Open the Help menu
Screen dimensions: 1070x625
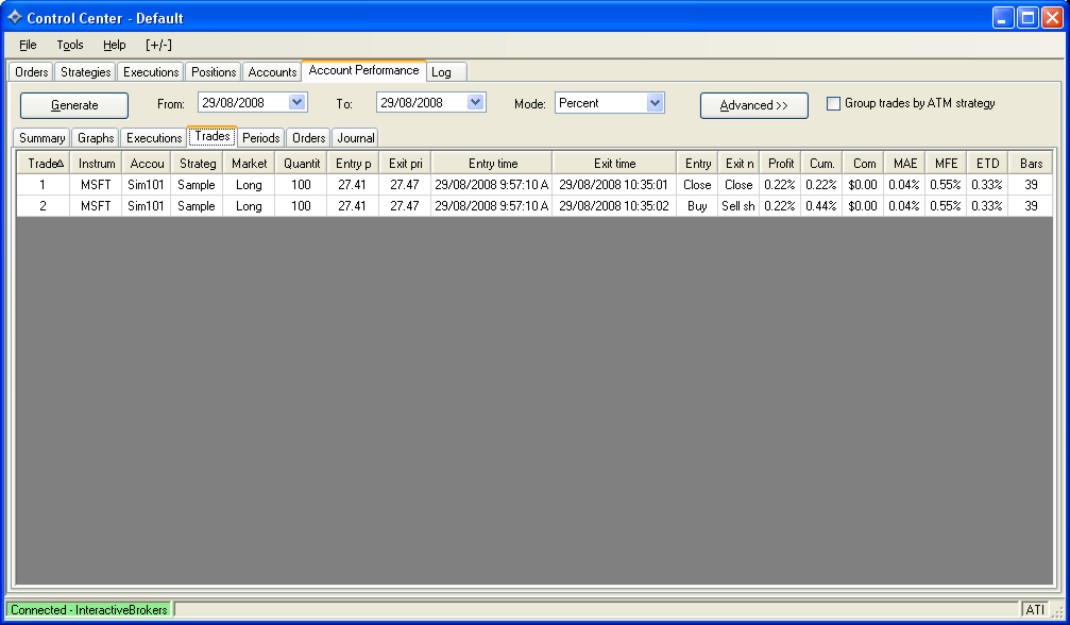114,45
